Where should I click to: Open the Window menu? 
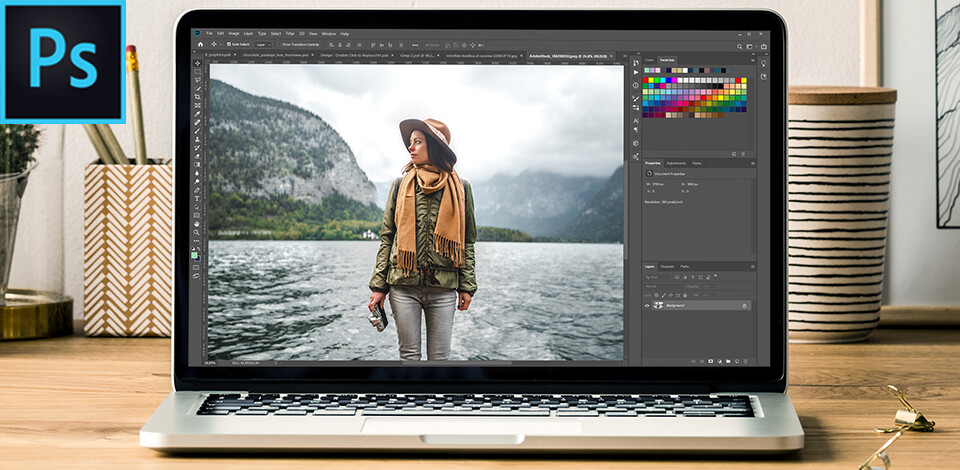coord(329,34)
